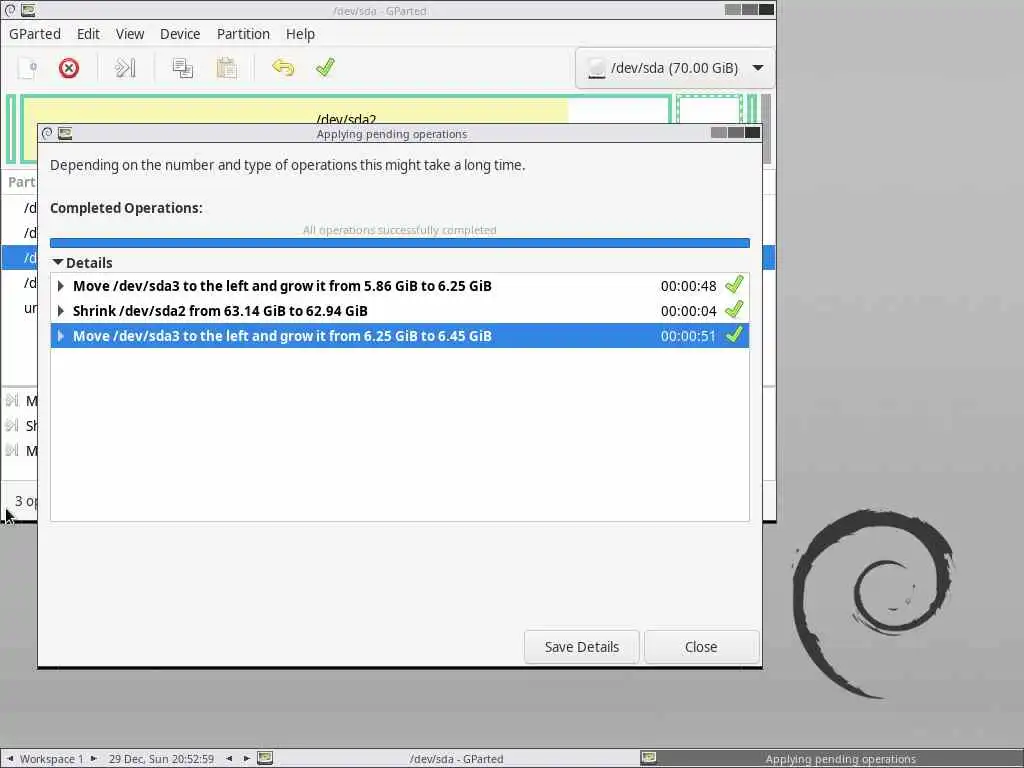Click the Resize/Move partition toolbar icon
The width and height of the screenshot is (1024, 768).
(x=125, y=68)
